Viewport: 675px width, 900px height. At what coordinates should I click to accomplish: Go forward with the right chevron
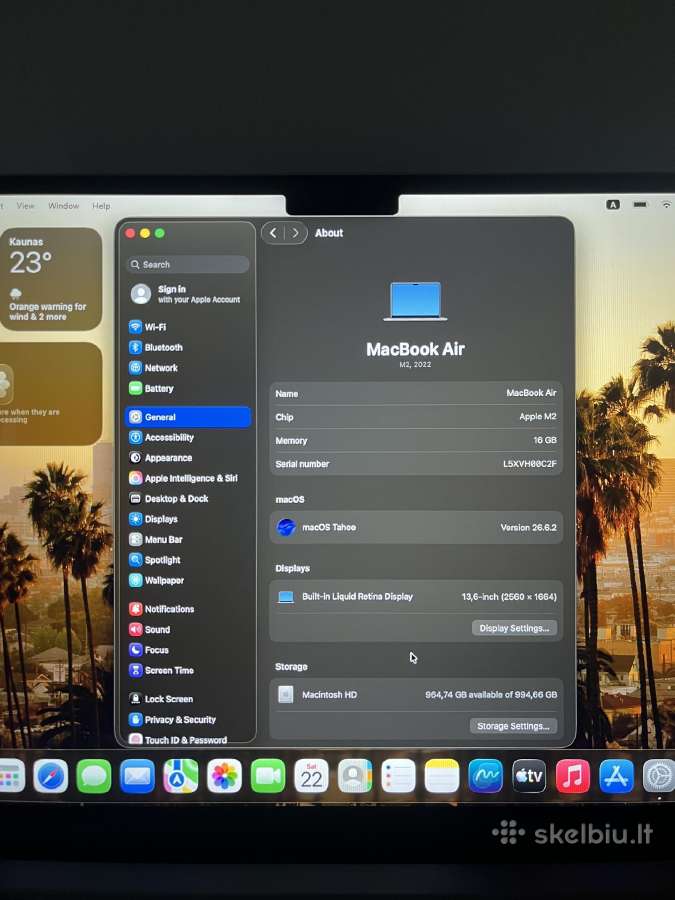point(295,233)
